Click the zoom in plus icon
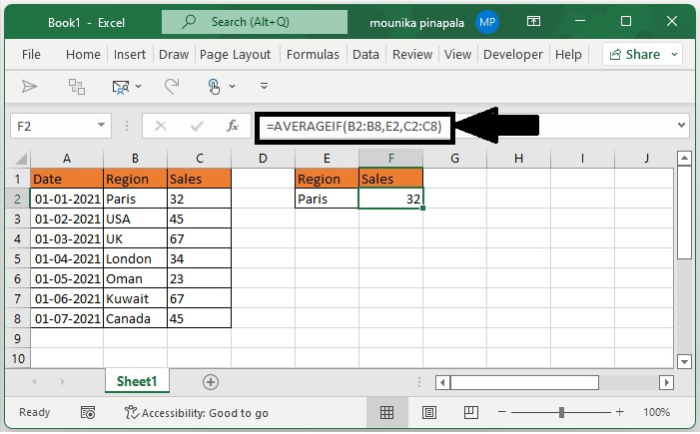This screenshot has width=700, height=434. click(620, 412)
